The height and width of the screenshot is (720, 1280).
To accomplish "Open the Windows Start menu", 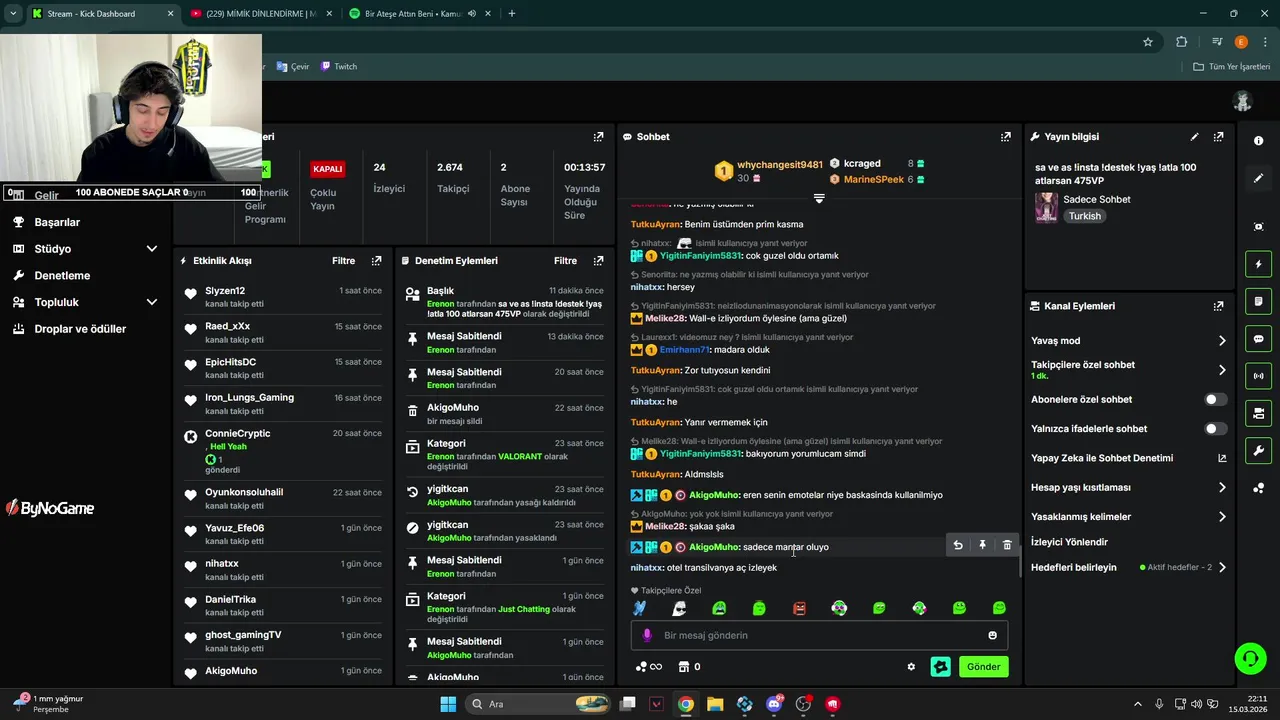I will tap(448, 704).
